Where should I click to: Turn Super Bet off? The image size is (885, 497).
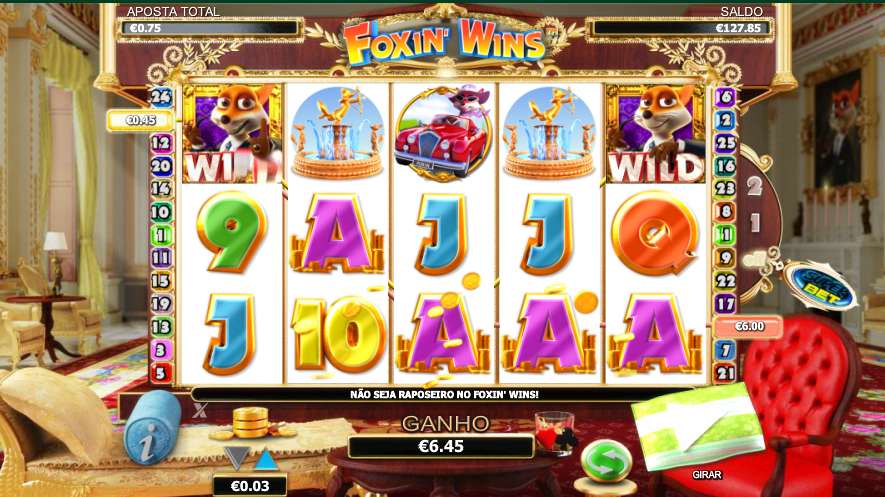753,260
